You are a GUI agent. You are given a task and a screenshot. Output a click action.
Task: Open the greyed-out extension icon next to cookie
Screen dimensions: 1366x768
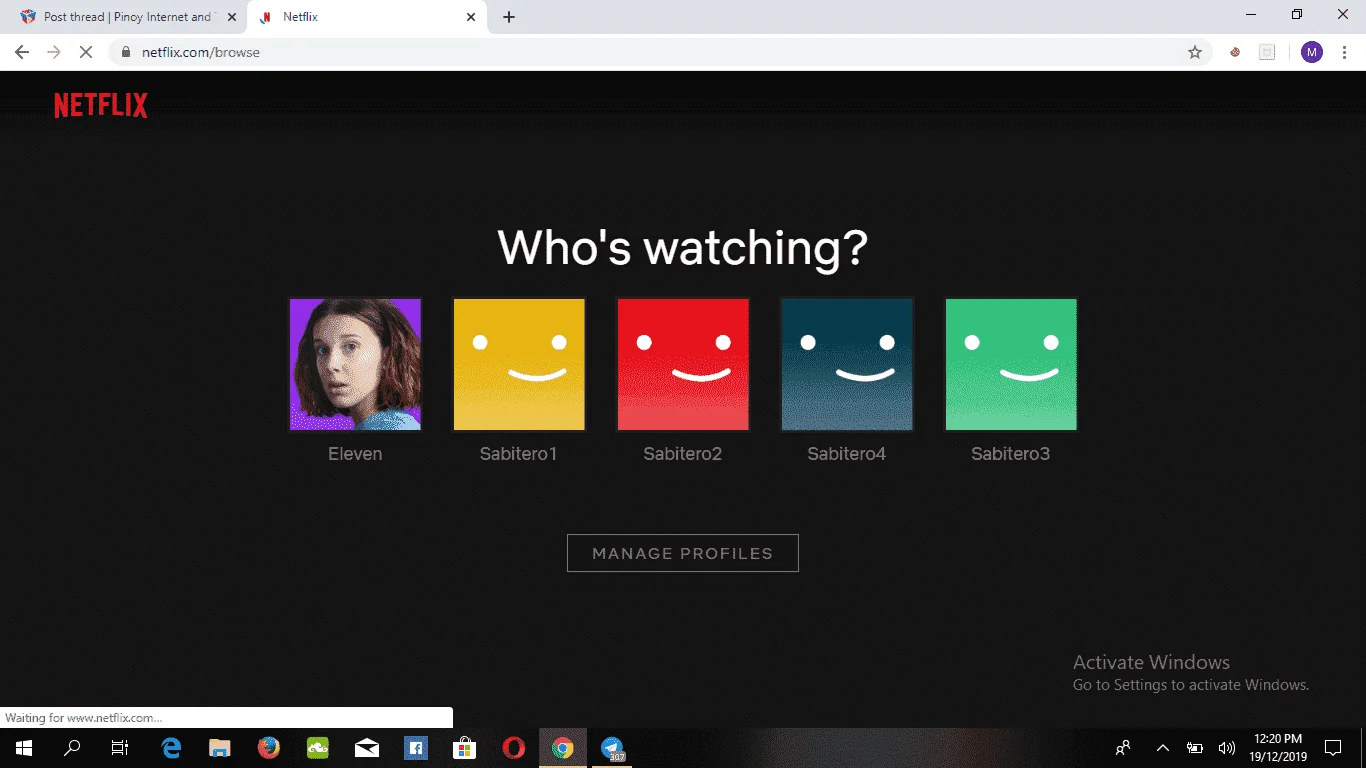coord(1267,52)
